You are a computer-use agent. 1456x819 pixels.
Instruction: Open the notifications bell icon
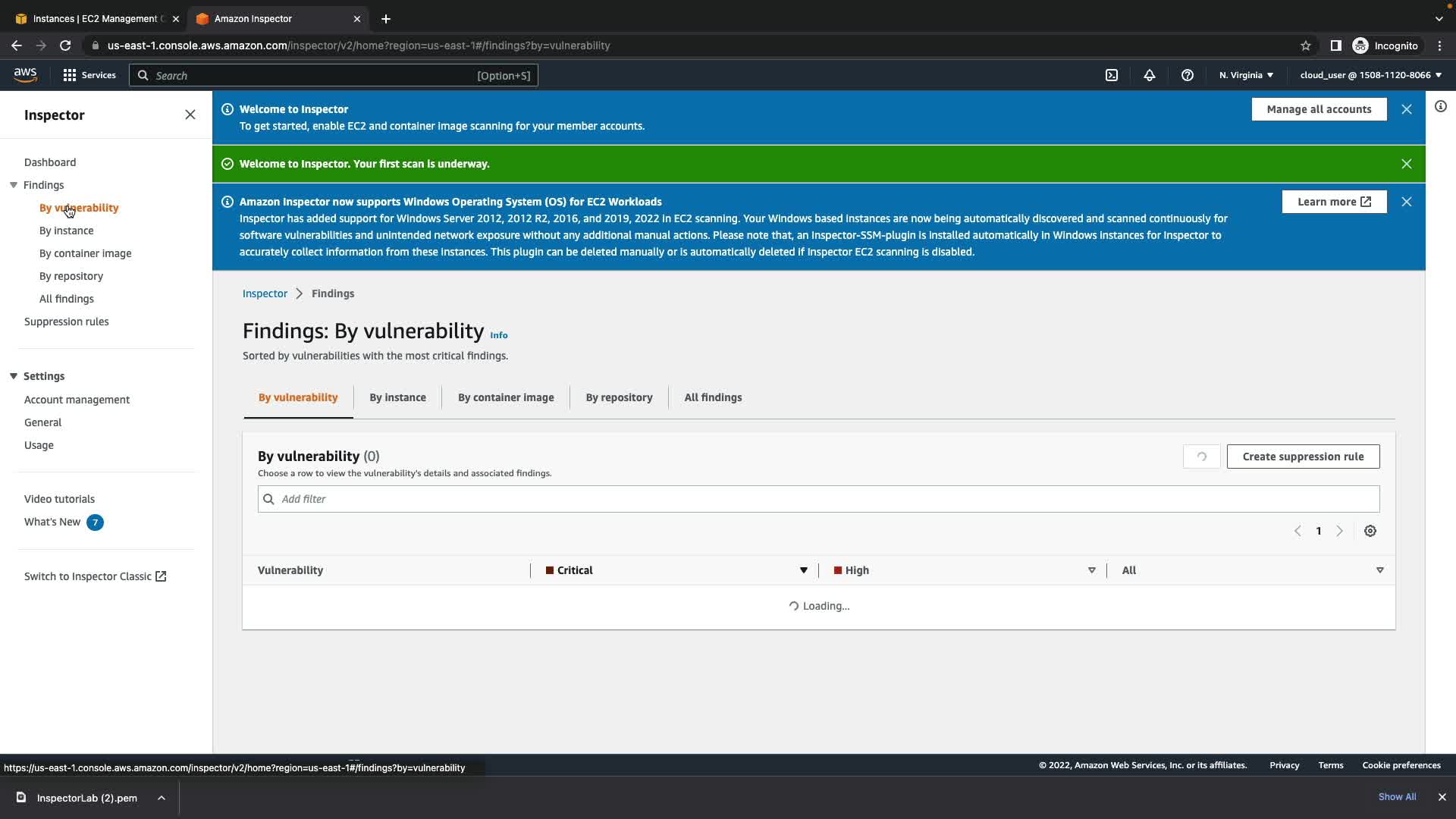tap(1150, 75)
